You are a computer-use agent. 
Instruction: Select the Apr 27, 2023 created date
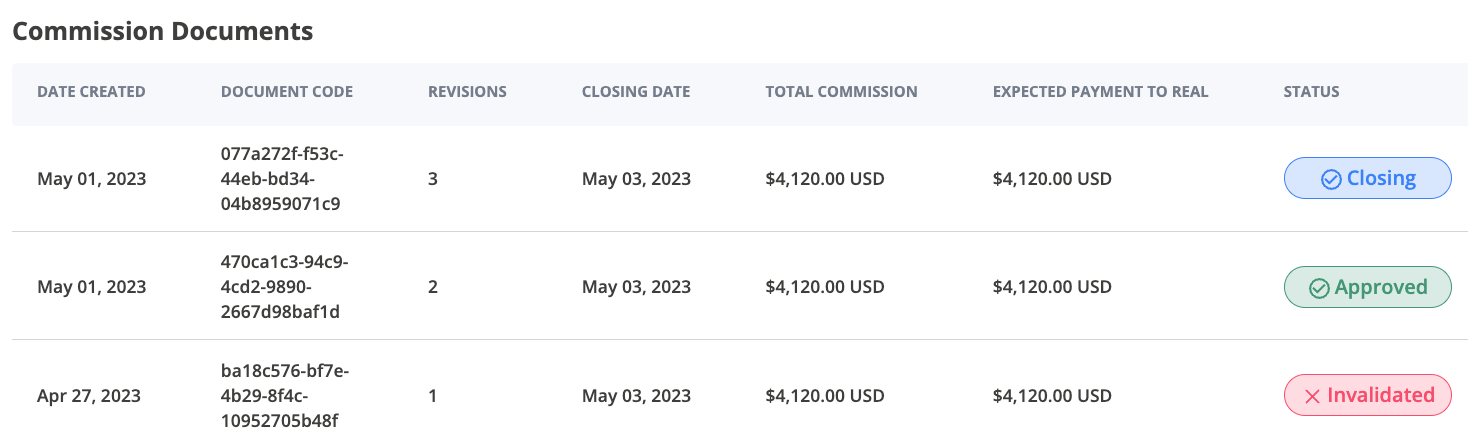[89, 396]
